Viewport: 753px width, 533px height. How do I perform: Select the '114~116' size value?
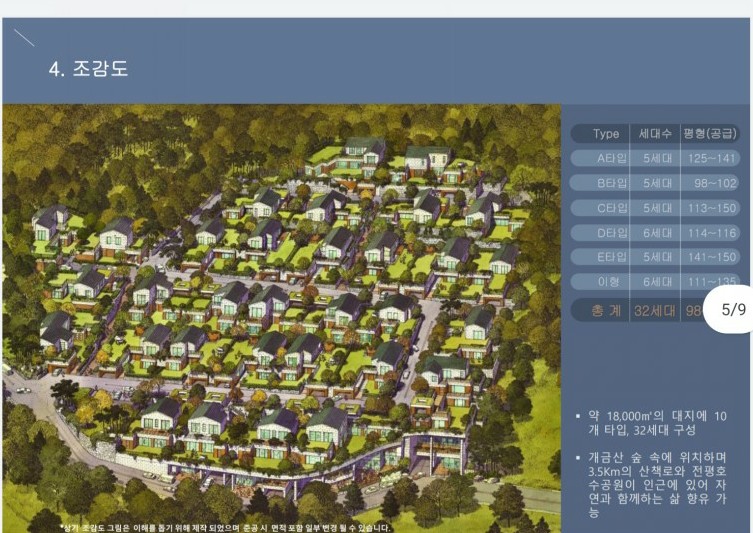[x=712, y=233]
